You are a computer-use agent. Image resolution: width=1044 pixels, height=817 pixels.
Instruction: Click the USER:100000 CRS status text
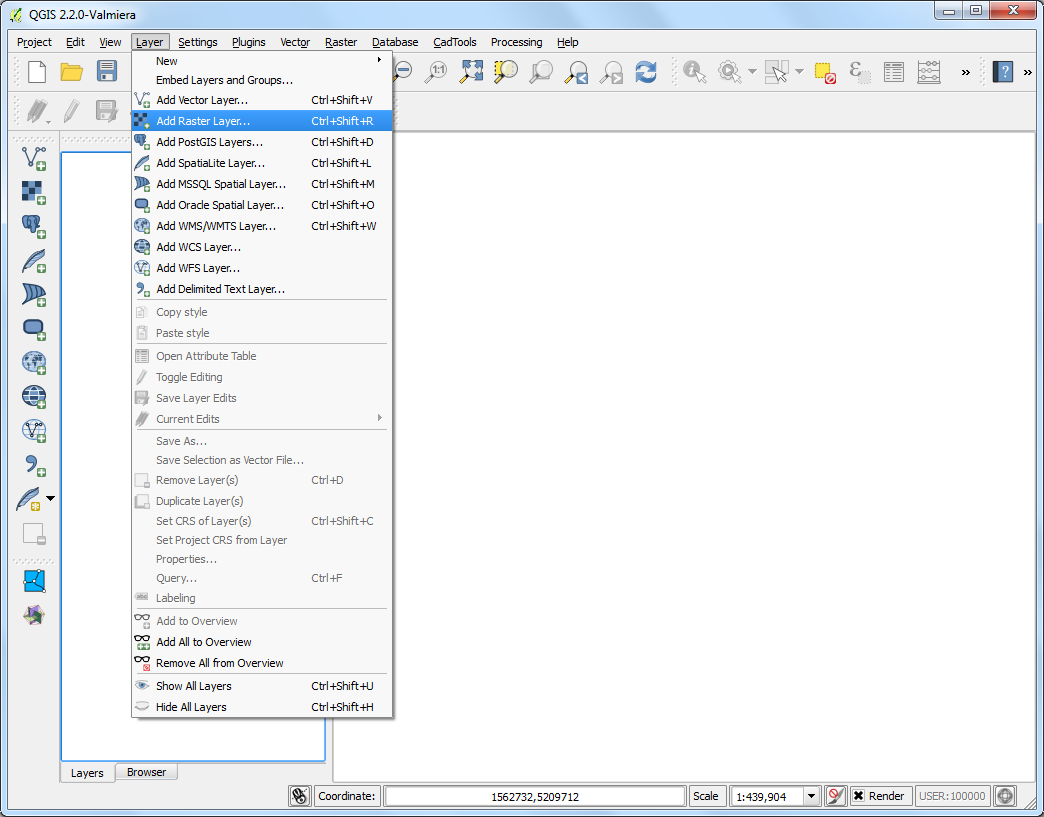click(952, 796)
